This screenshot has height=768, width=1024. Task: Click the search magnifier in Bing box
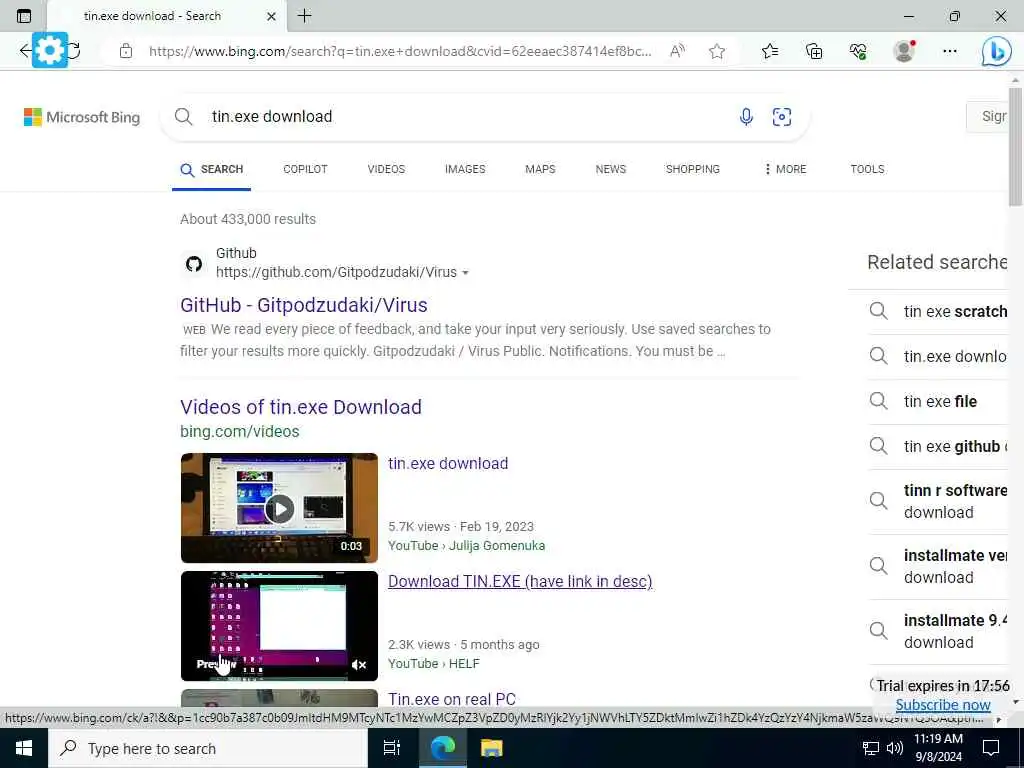point(184,117)
